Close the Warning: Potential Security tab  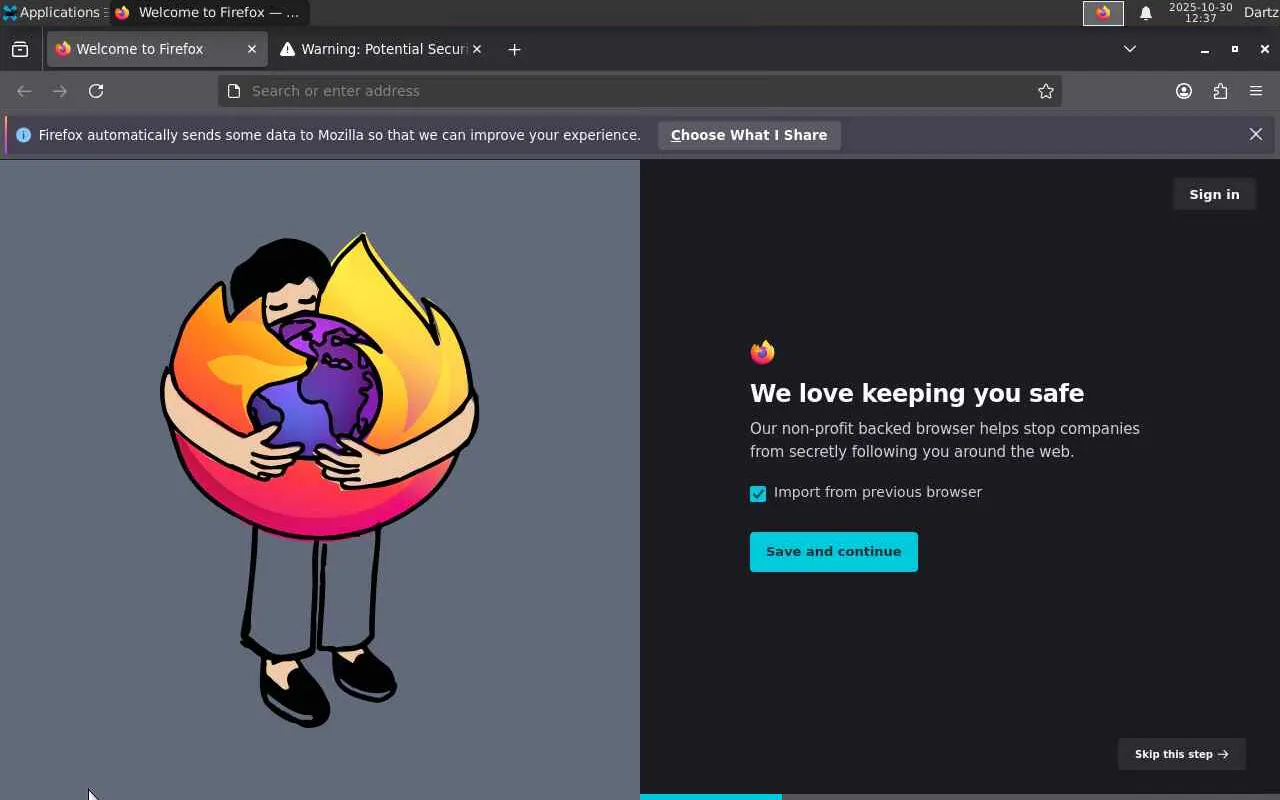click(476, 49)
